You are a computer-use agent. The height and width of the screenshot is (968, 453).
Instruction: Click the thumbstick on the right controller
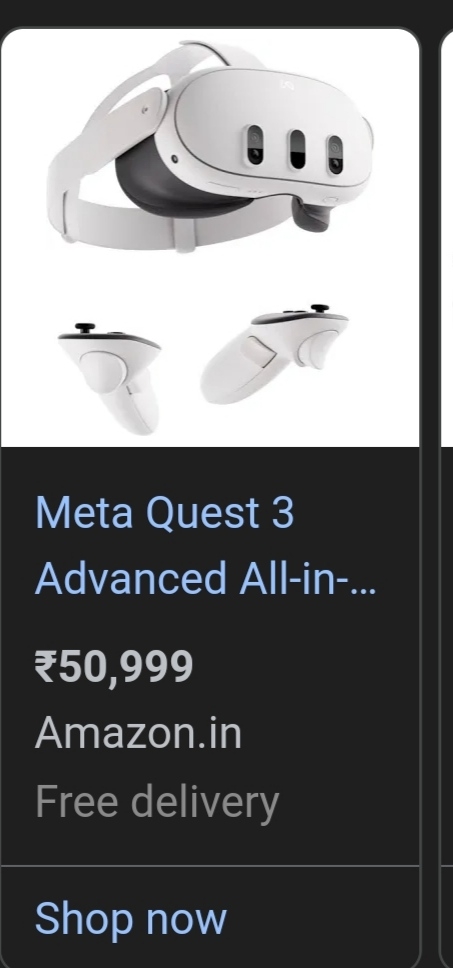pyautogui.click(x=319, y=307)
